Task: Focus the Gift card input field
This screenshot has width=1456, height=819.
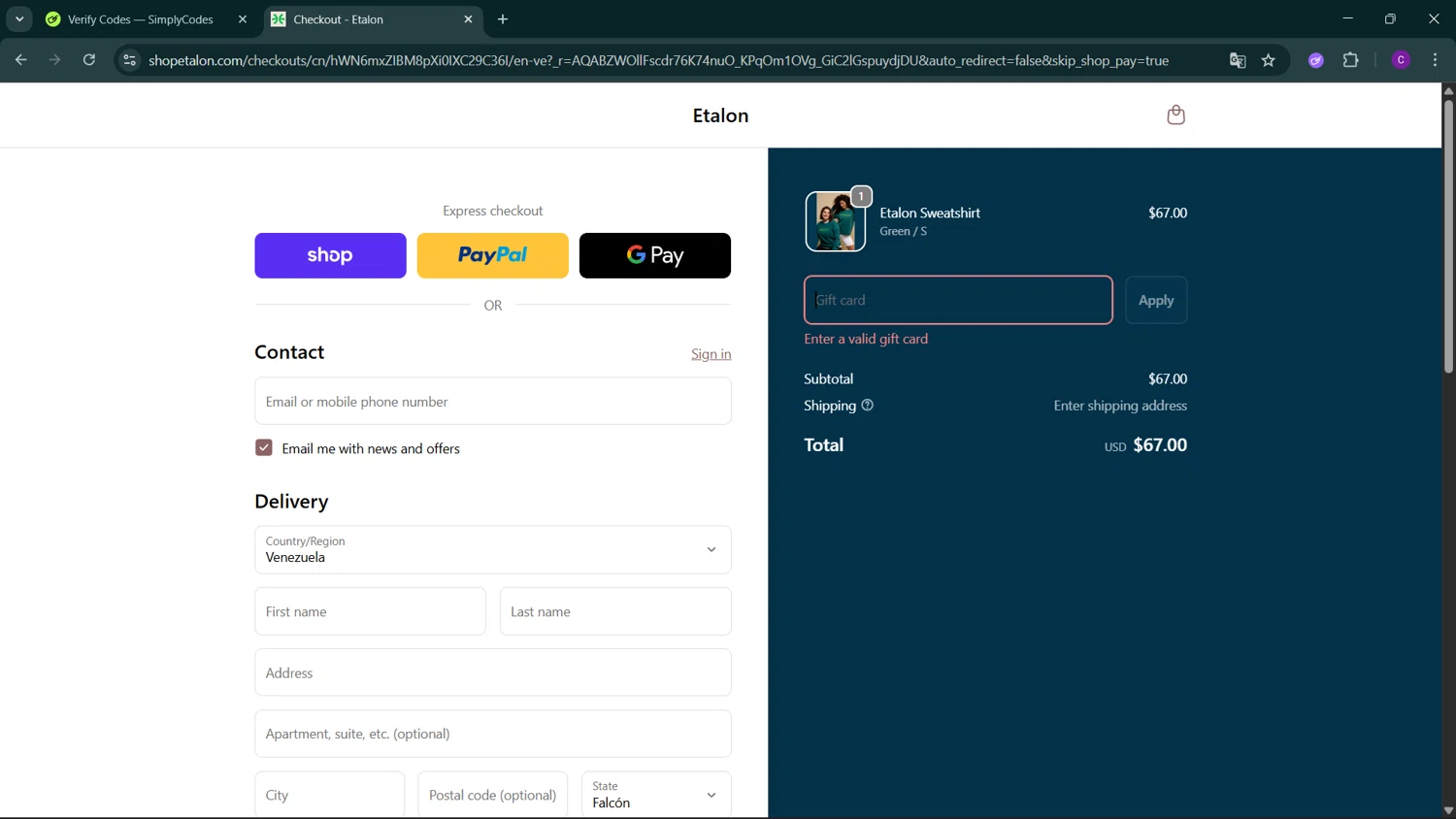Action: (958, 300)
